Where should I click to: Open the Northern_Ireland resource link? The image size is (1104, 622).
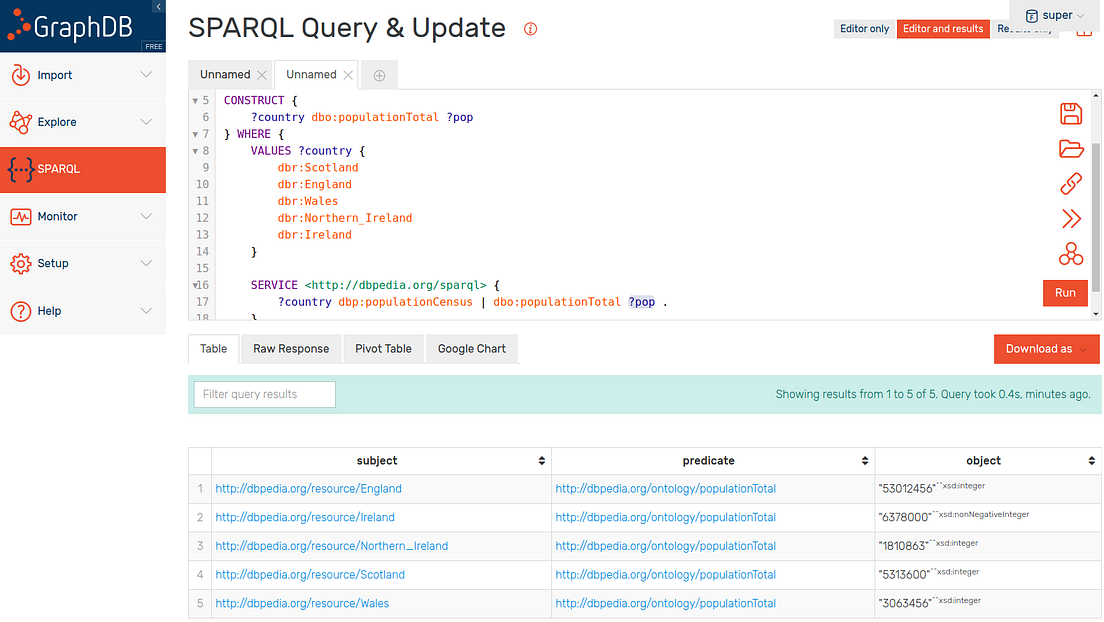coord(332,546)
